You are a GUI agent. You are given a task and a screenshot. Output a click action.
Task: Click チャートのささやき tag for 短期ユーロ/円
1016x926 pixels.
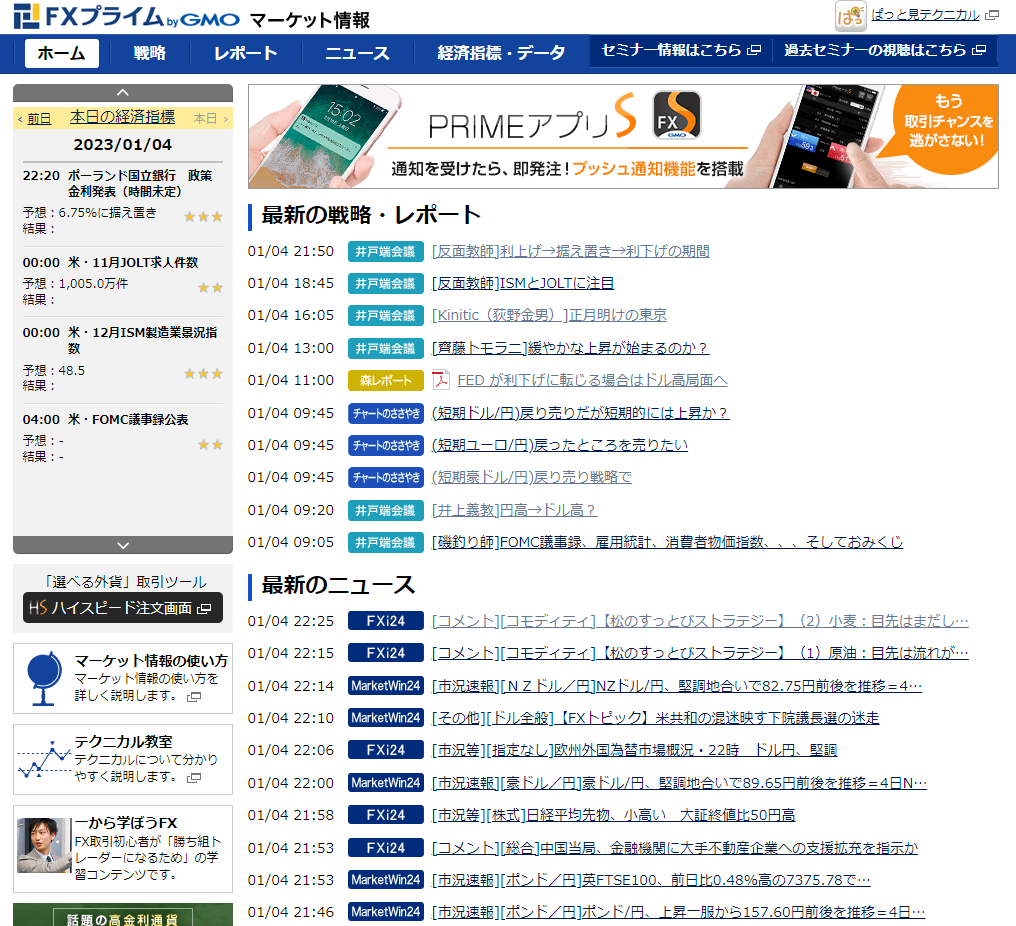click(x=386, y=445)
